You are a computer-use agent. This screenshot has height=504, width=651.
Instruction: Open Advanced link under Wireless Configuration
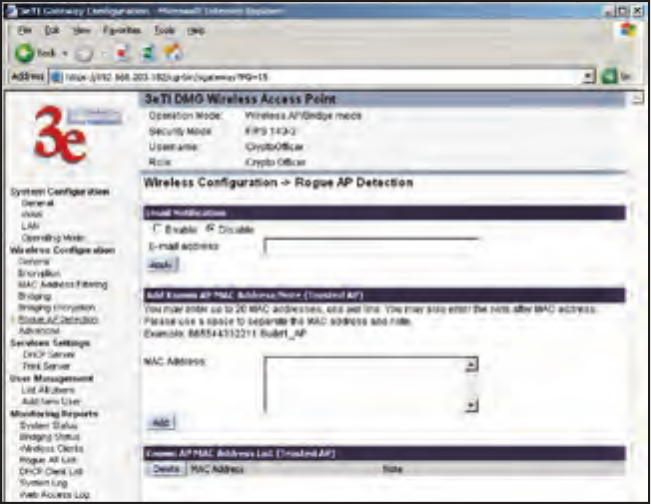tap(39, 330)
